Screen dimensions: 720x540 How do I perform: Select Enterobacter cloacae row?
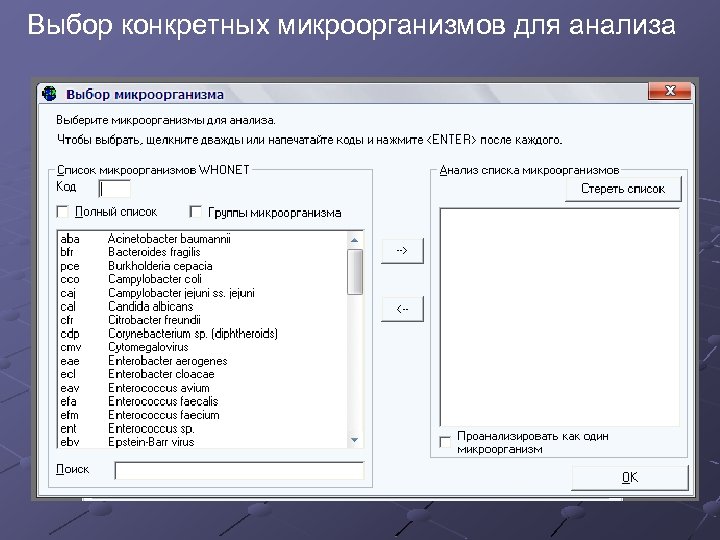[202, 374]
